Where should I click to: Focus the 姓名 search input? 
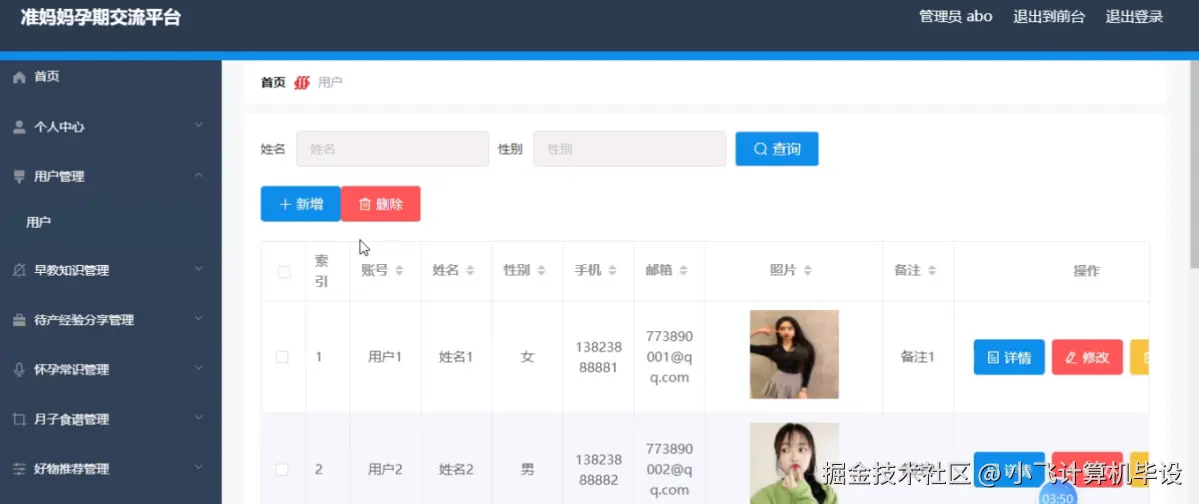tap(393, 149)
